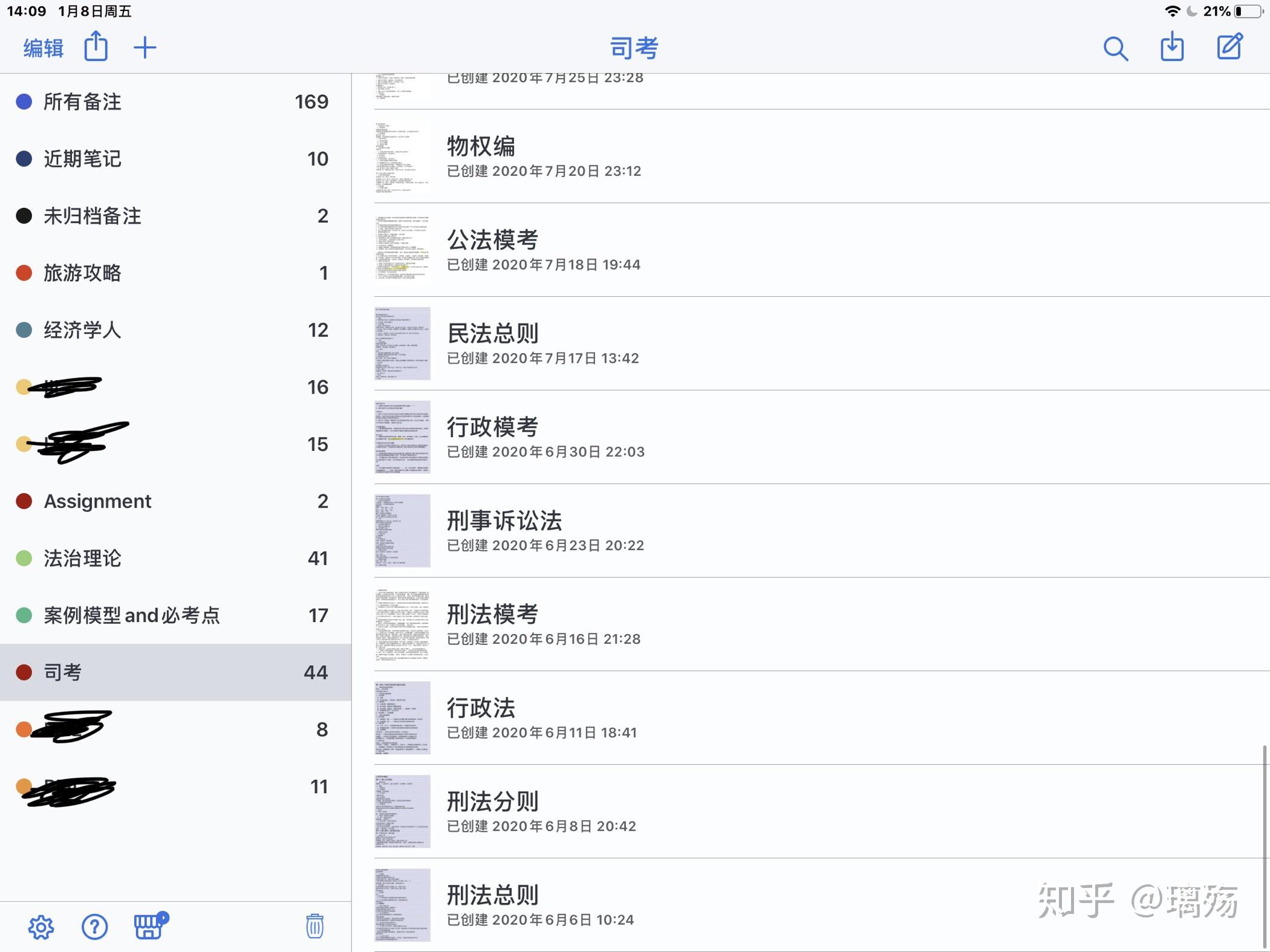Open 经济学人 folder

(175, 330)
